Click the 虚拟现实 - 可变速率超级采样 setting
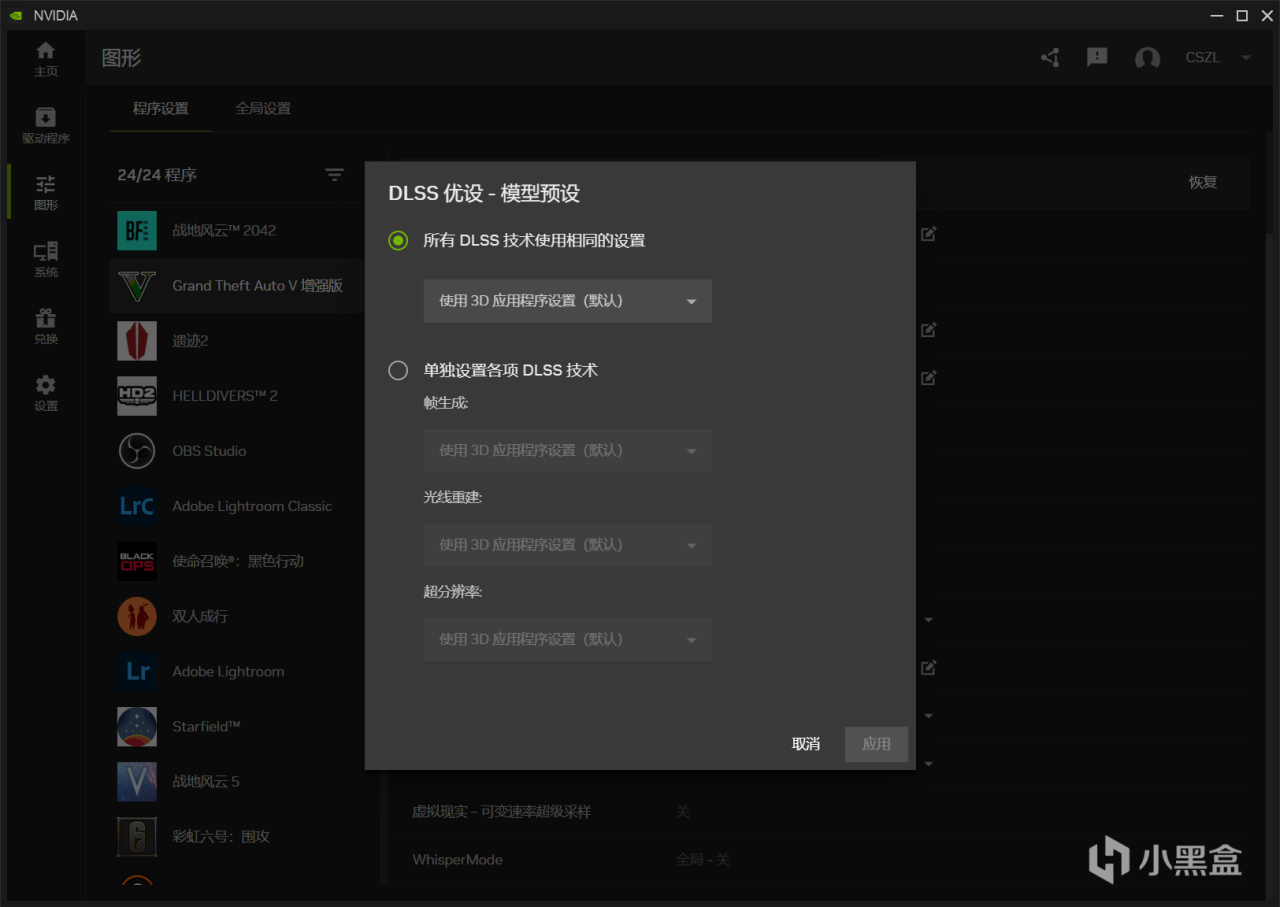Viewport: 1280px width, 907px height. click(x=502, y=811)
